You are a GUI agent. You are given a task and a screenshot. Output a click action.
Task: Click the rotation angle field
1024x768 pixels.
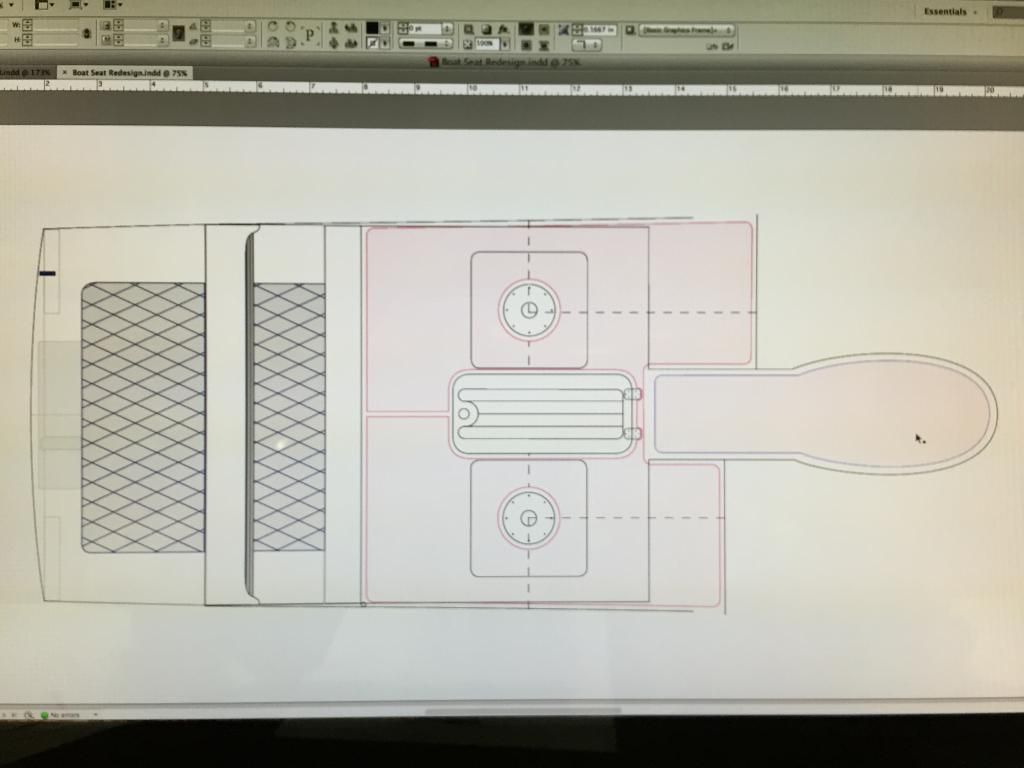pyautogui.click(x=229, y=26)
